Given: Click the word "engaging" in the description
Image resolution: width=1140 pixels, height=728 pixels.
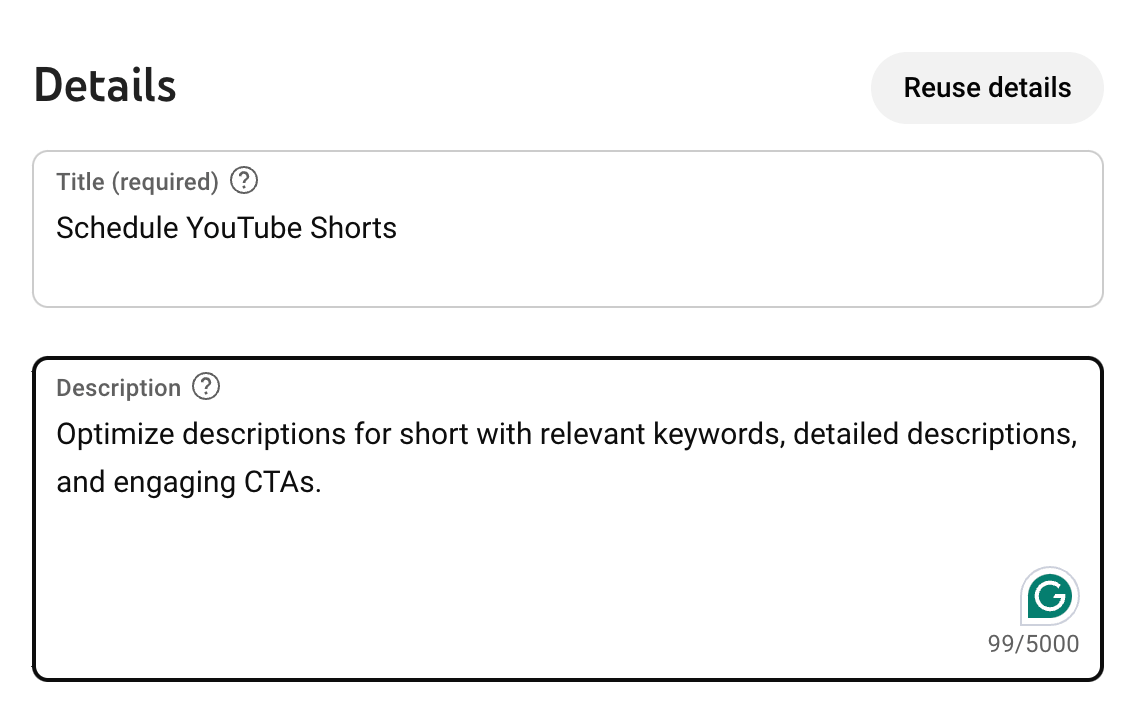Looking at the screenshot, I should point(176,483).
